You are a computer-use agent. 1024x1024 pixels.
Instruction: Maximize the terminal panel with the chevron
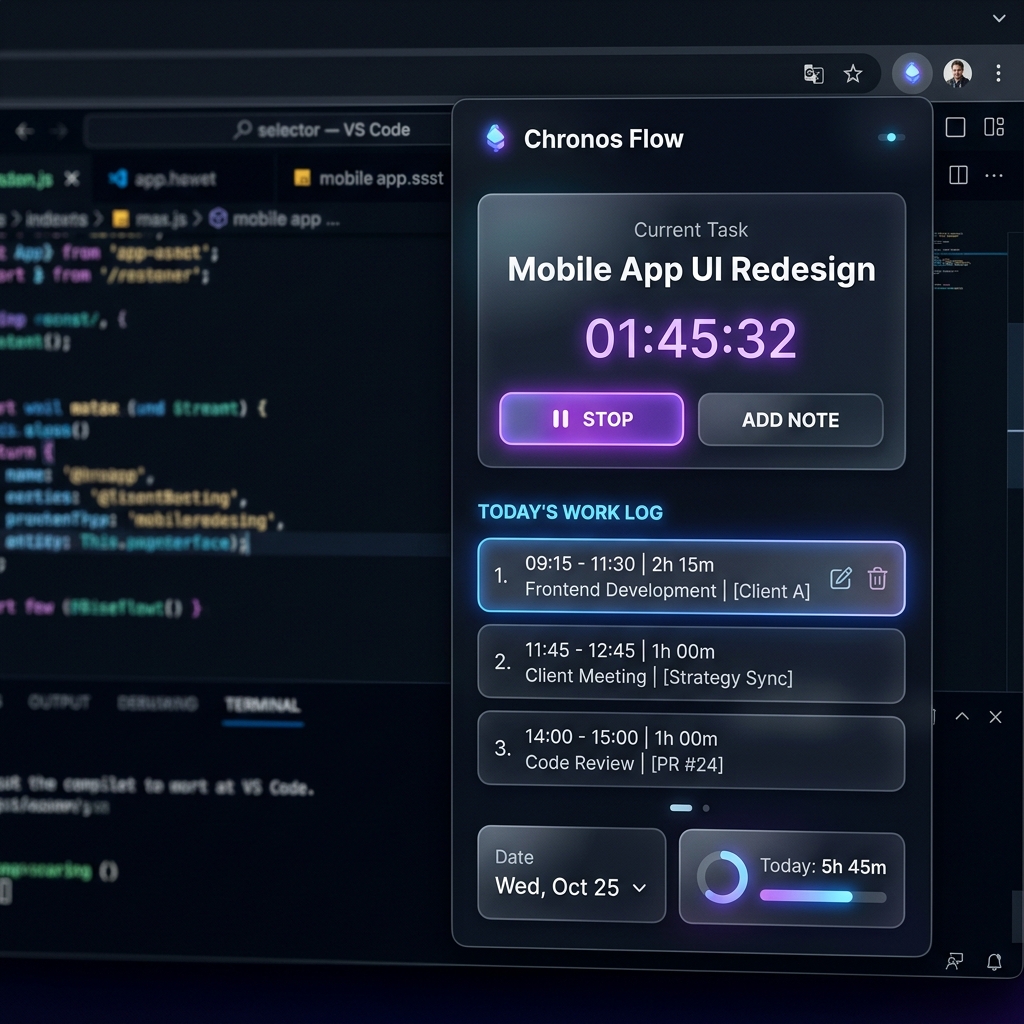pos(962,716)
